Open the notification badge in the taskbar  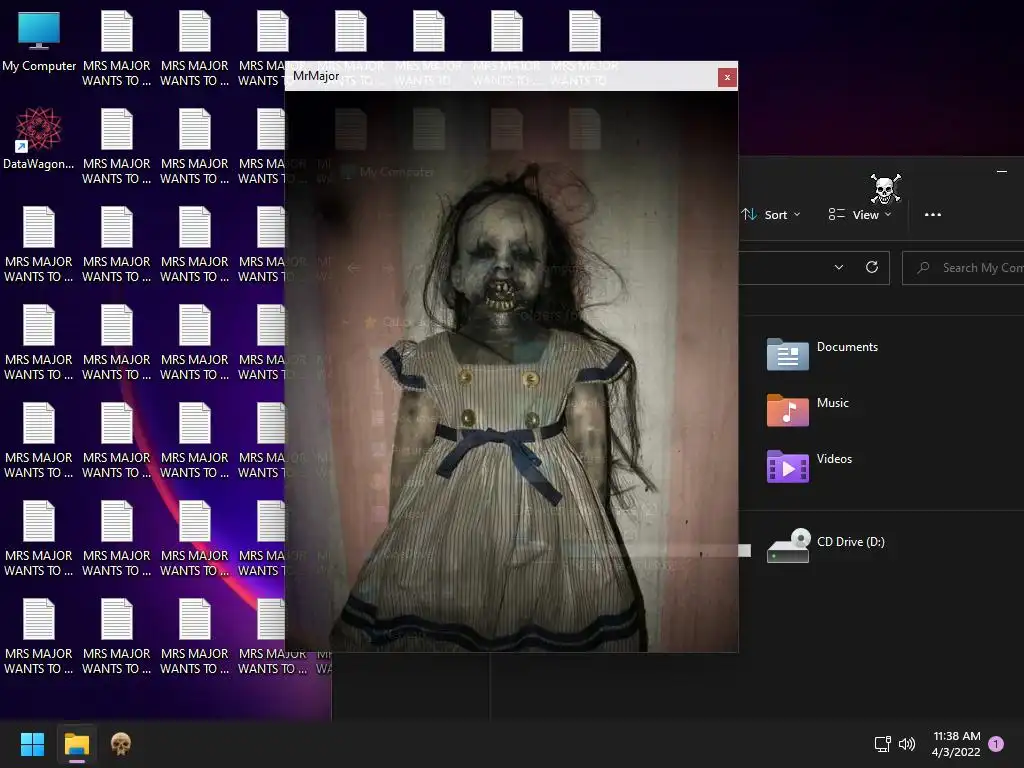(996, 744)
